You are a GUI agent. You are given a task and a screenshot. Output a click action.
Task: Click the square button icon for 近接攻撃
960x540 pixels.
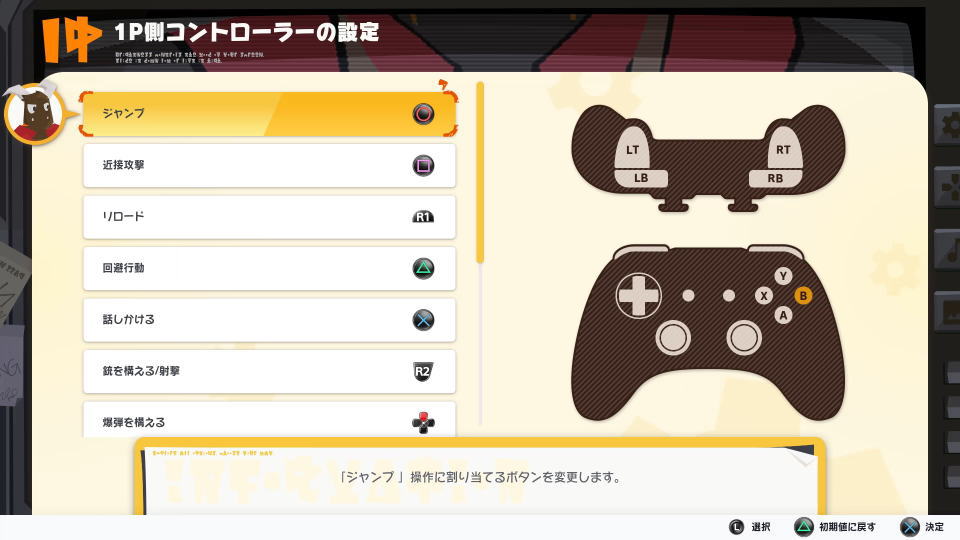pyautogui.click(x=423, y=165)
